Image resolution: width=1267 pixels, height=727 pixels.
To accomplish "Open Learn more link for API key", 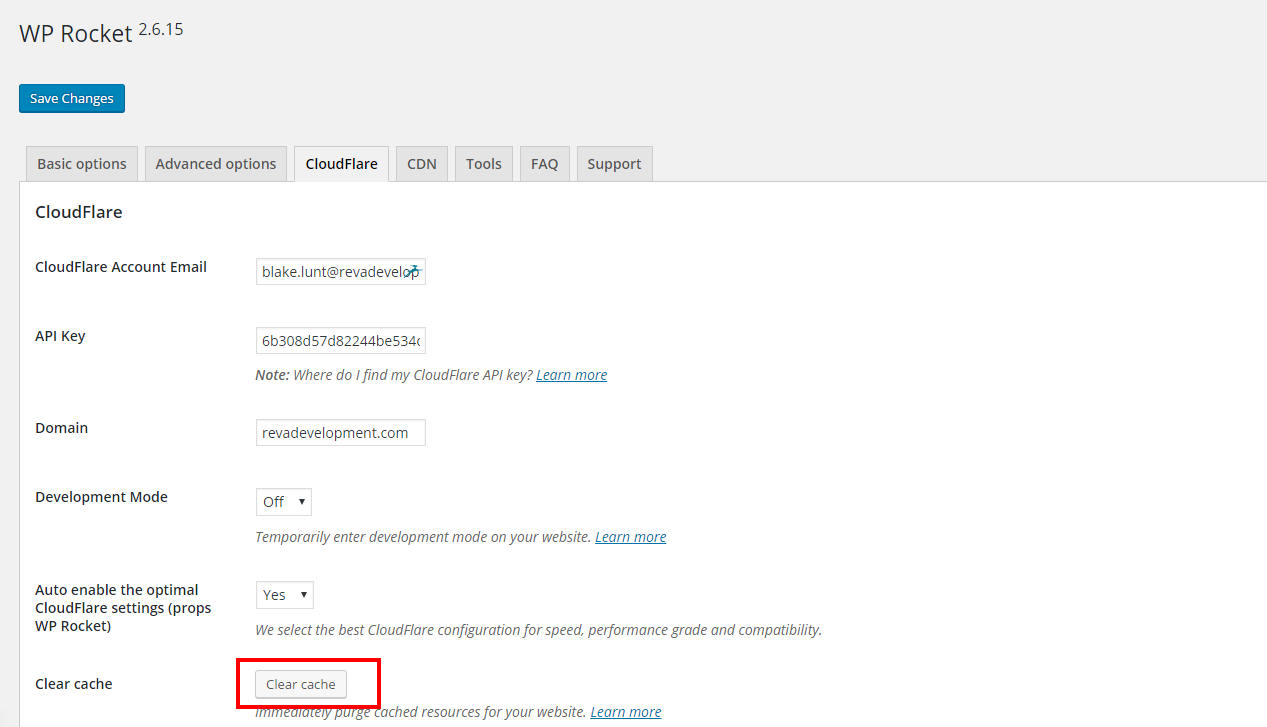I will (x=572, y=375).
